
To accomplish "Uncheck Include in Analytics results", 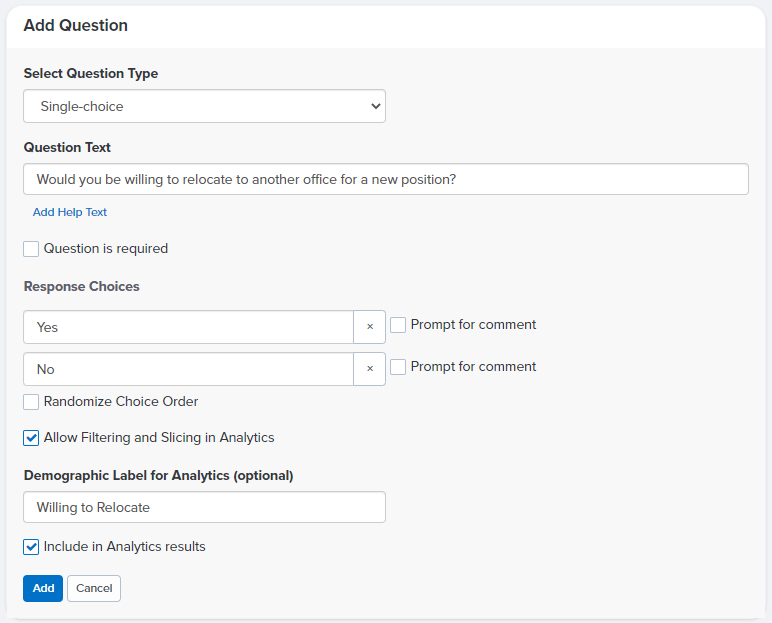I will click(31, 547).
